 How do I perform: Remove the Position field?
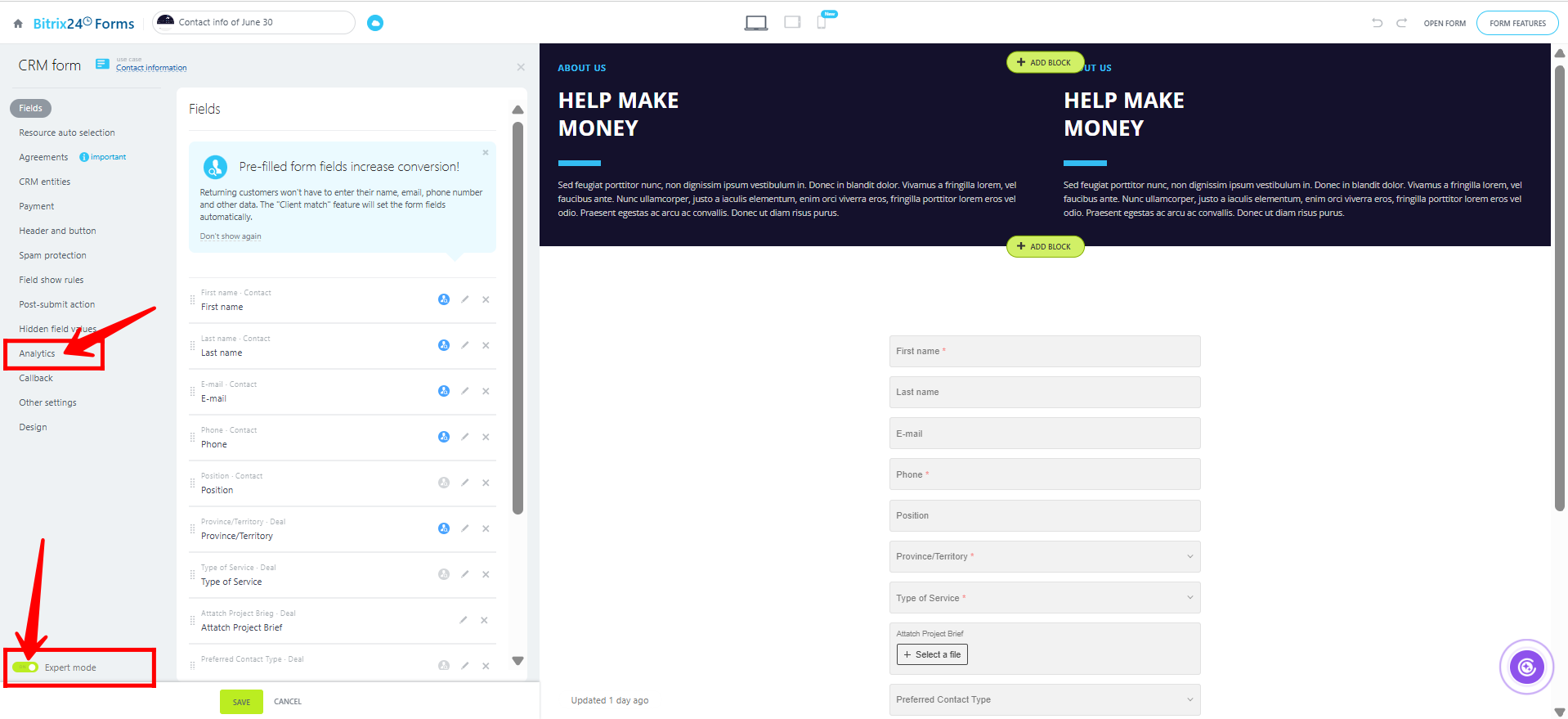tap(486, 483)
